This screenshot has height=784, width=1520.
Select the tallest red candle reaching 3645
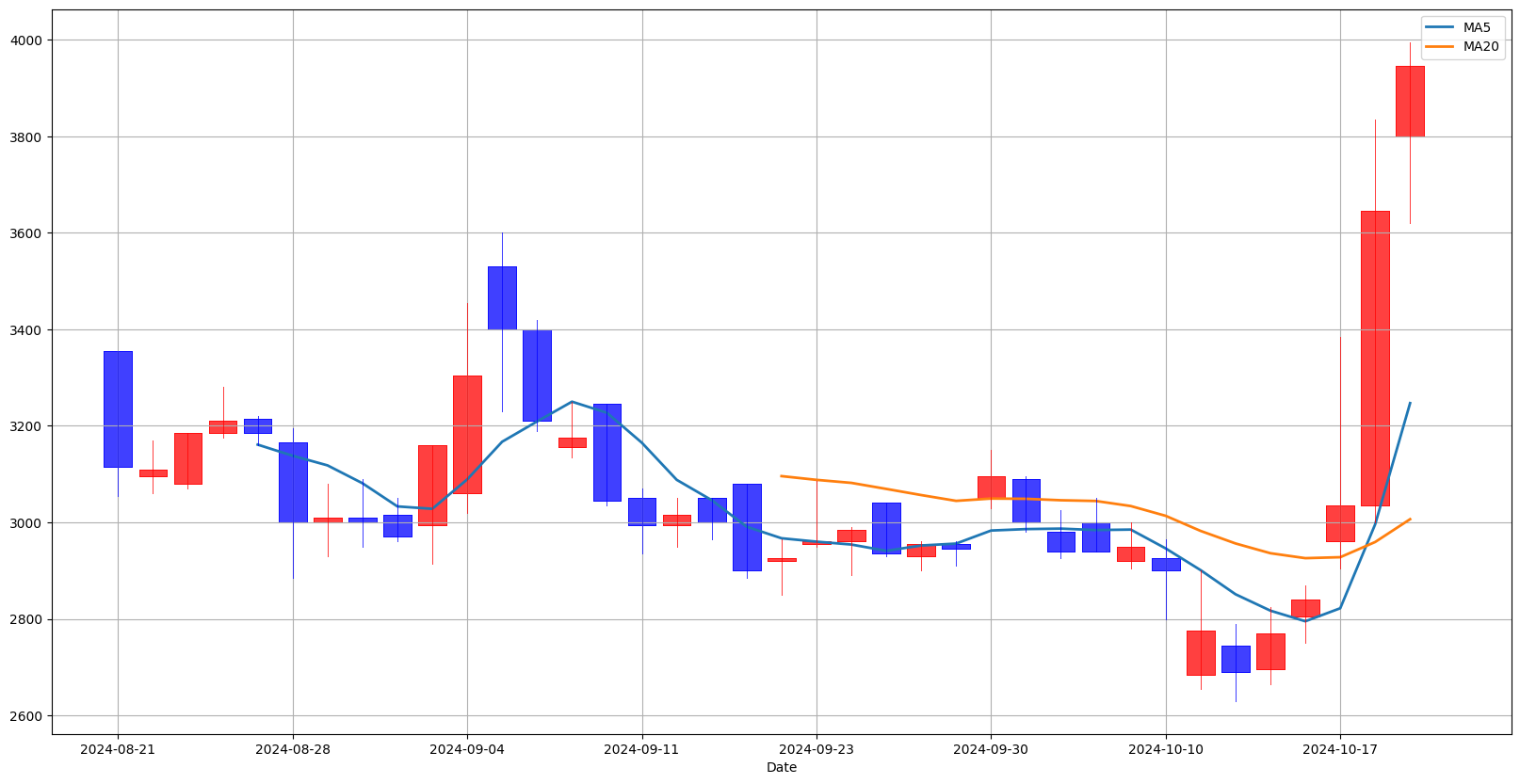pos(1375,359)
